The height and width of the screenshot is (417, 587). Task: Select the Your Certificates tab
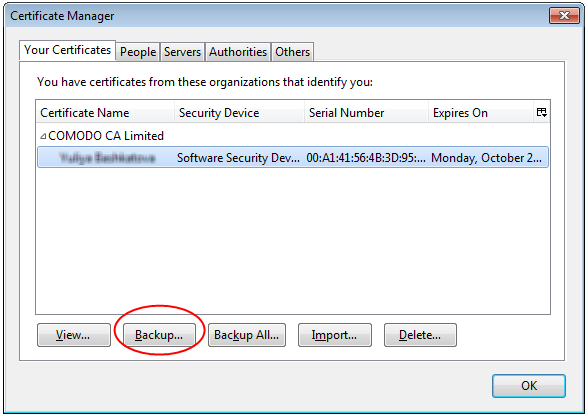67,50
